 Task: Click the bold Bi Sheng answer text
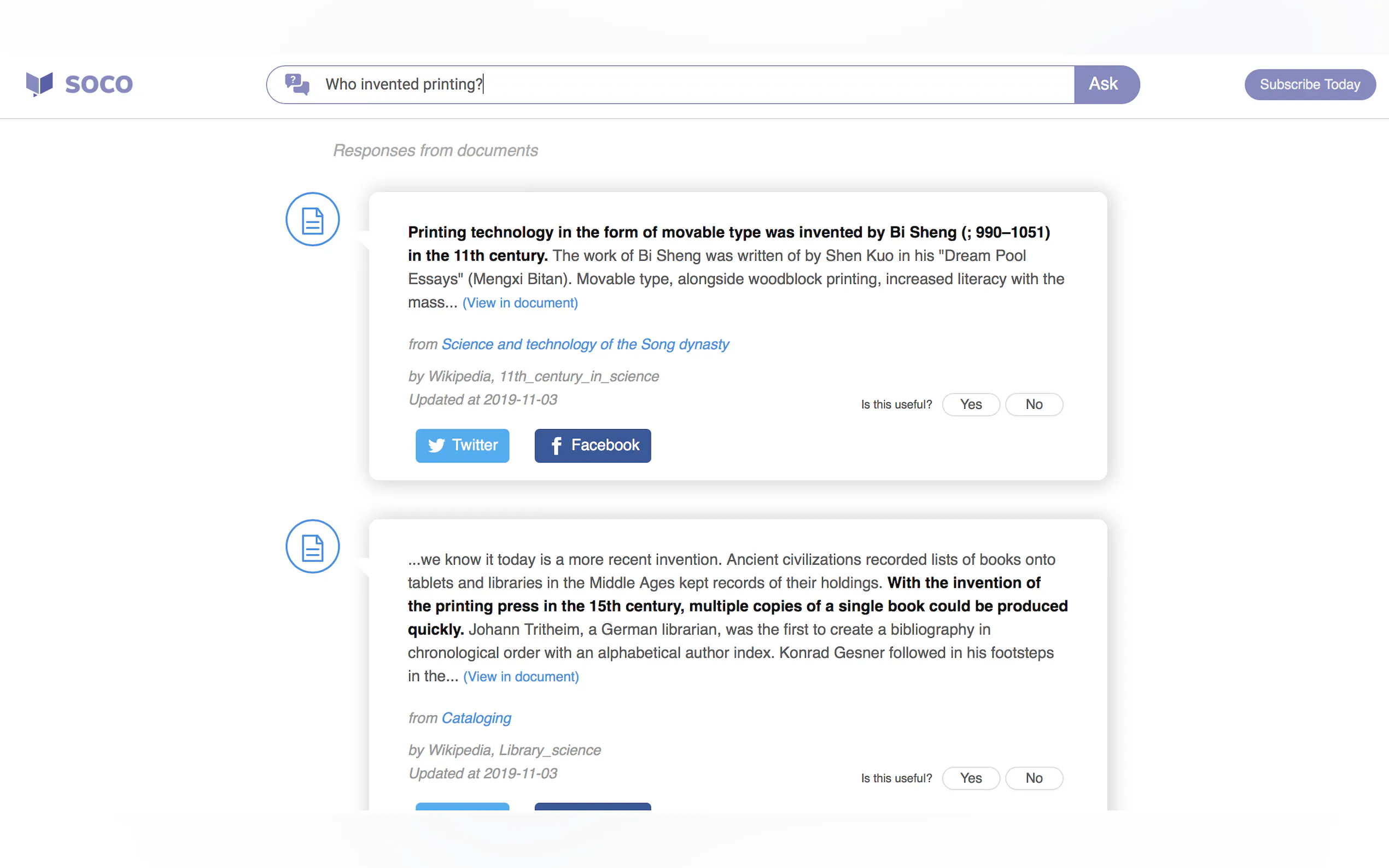(x=728, y=232)
